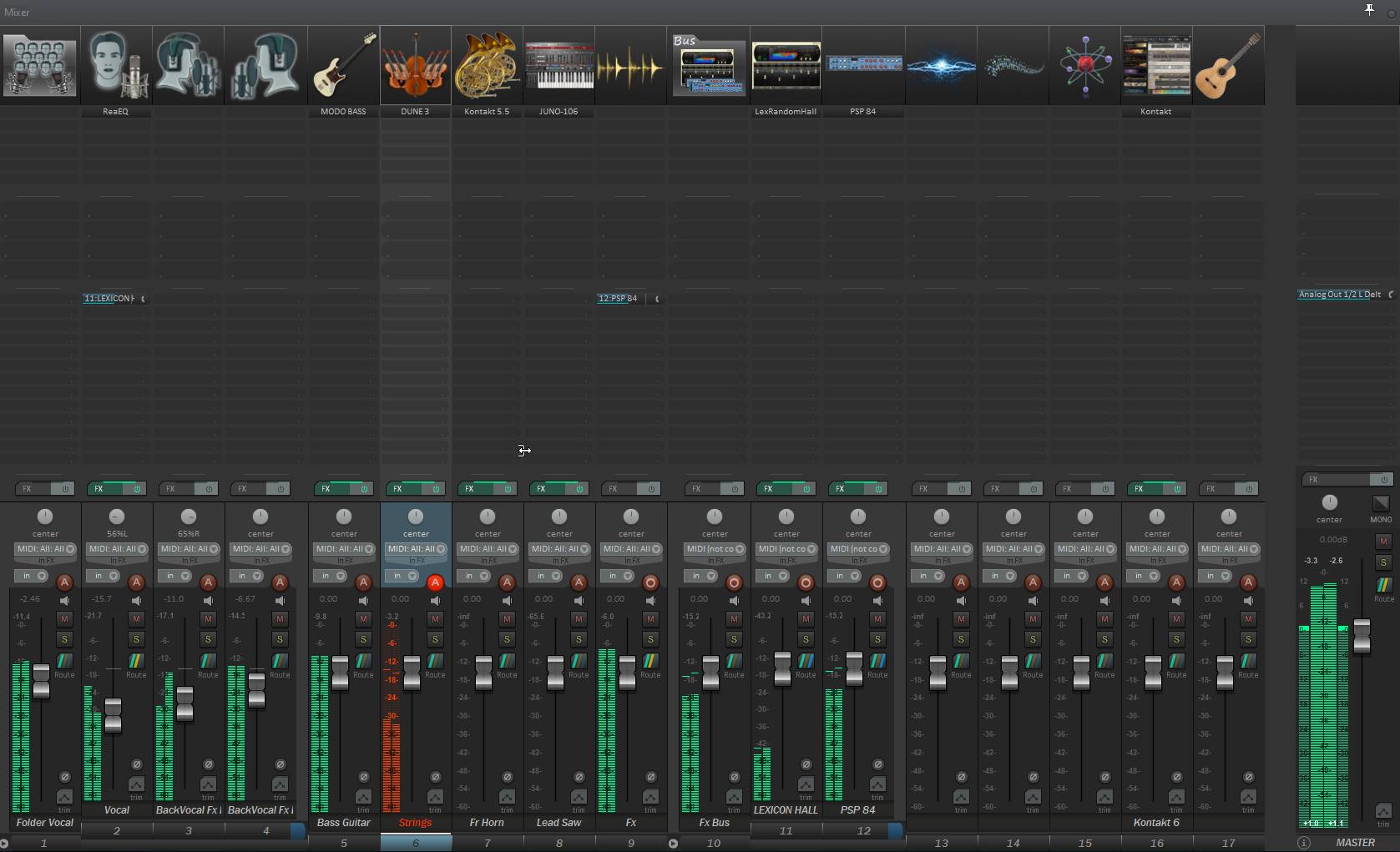Open trim envelope icon on Lead Saw track
1400x852 pixels.
point(579,797)
